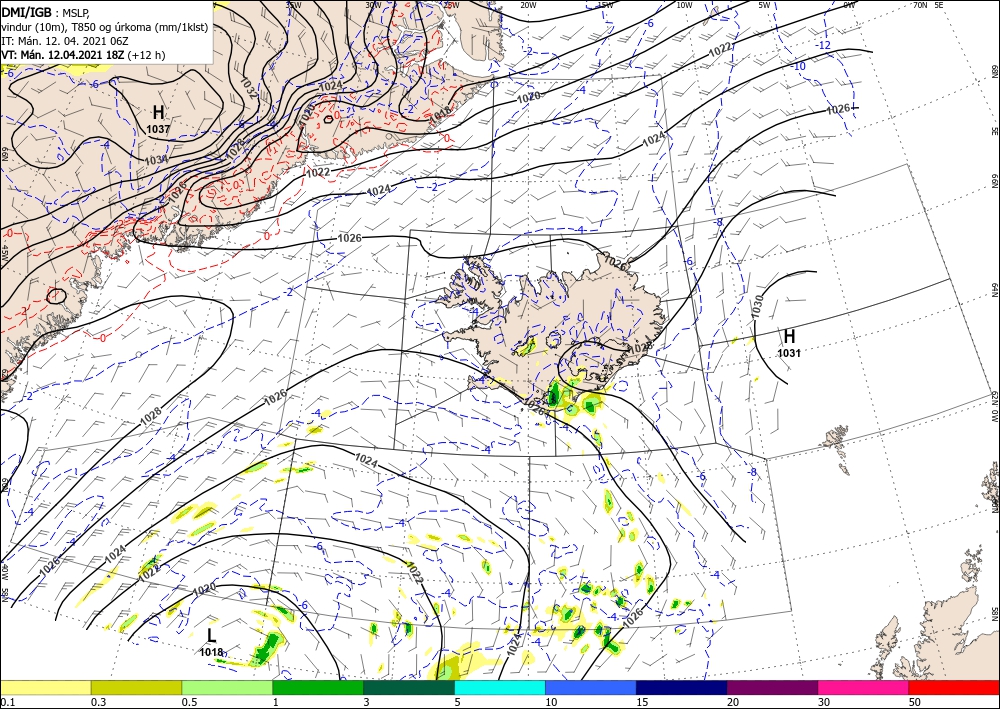
Task: Click the low pressure L symbol above 1018
Action: [x=212, y=635]
